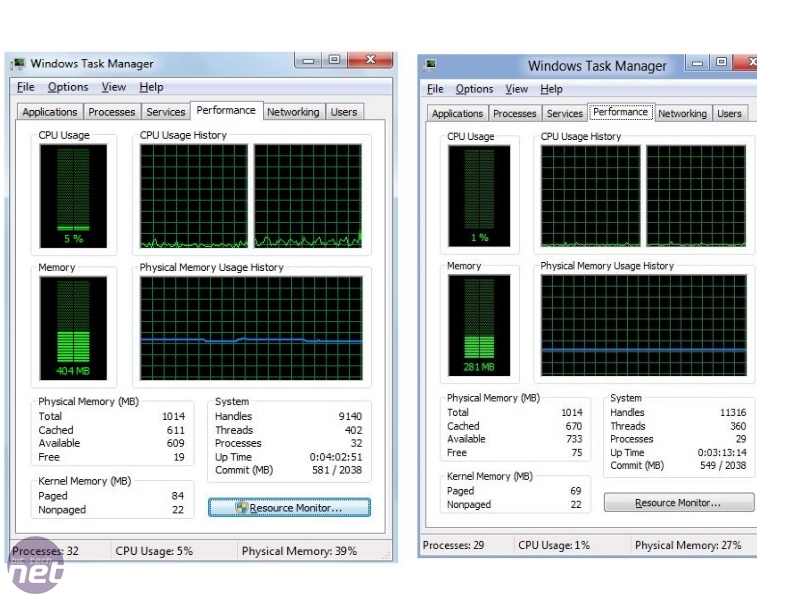800x600 pixels.
Task: Click the "Cached" value 611
Action: point(176,430)
